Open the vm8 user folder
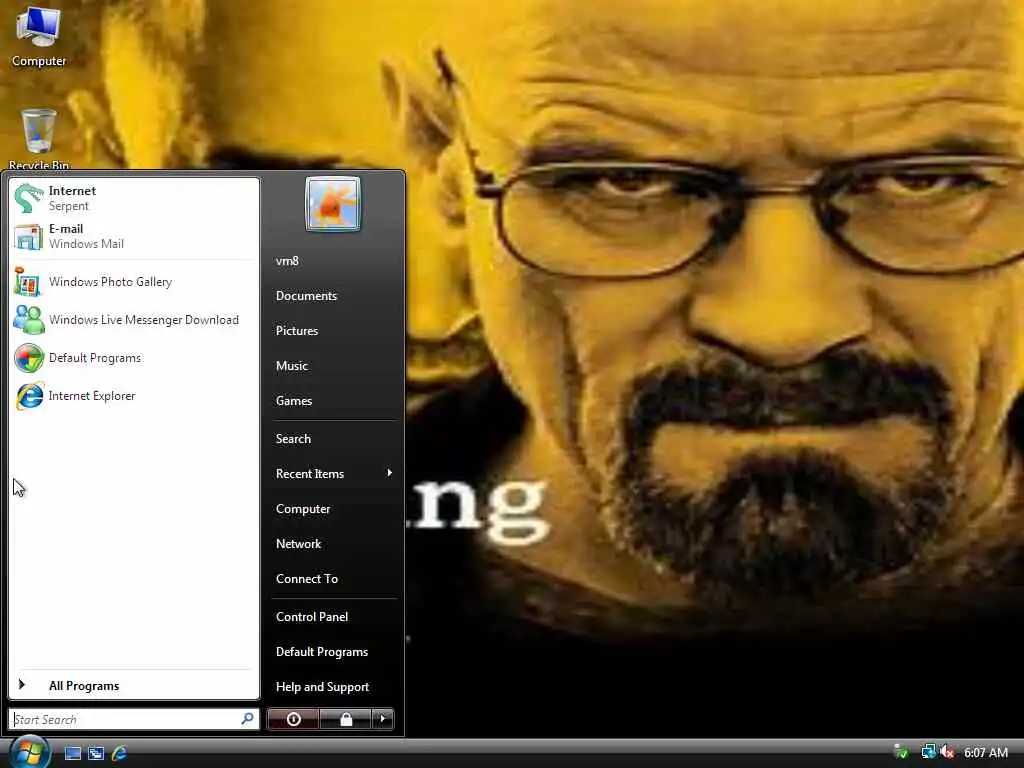The height and width of the screenshot is (768, 1024). [x=333, y=261]
